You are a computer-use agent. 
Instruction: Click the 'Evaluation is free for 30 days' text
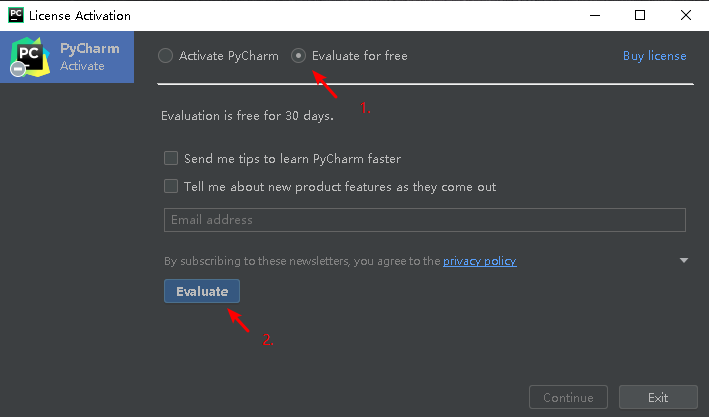tap(247, 116)
